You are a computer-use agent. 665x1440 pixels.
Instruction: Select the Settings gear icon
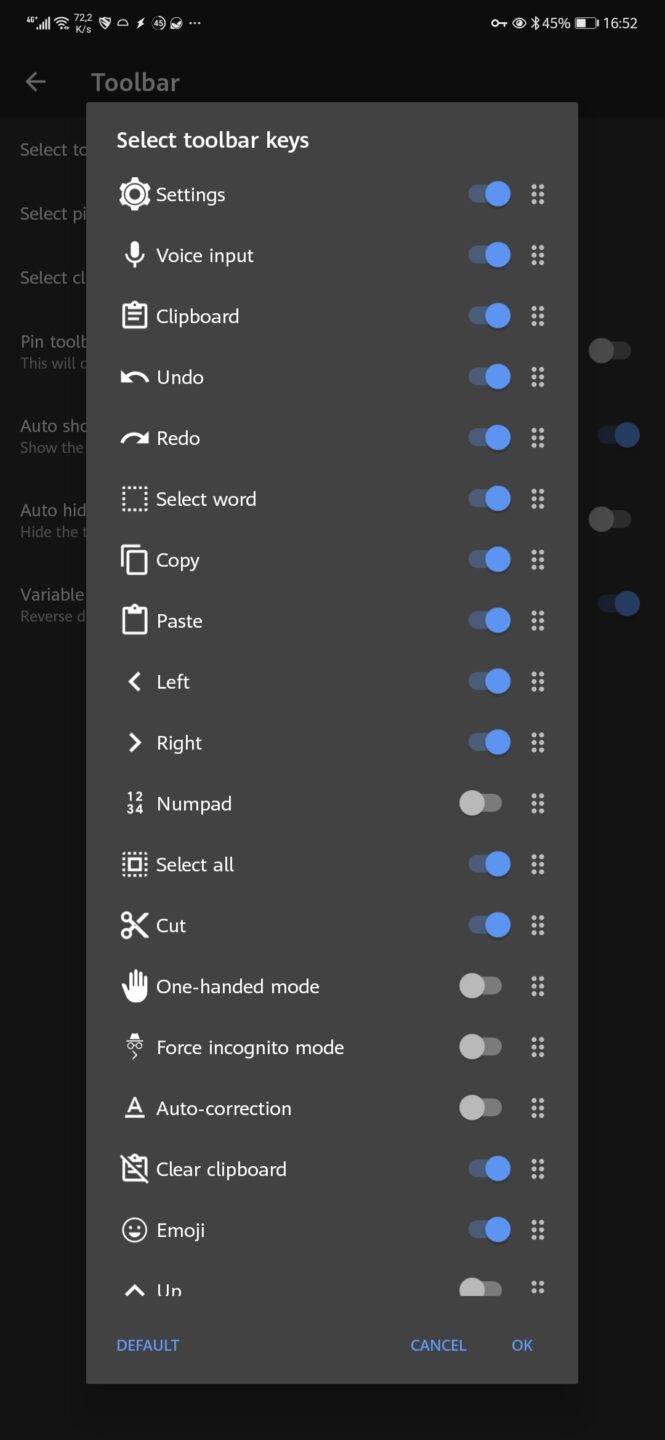[134, 194]
